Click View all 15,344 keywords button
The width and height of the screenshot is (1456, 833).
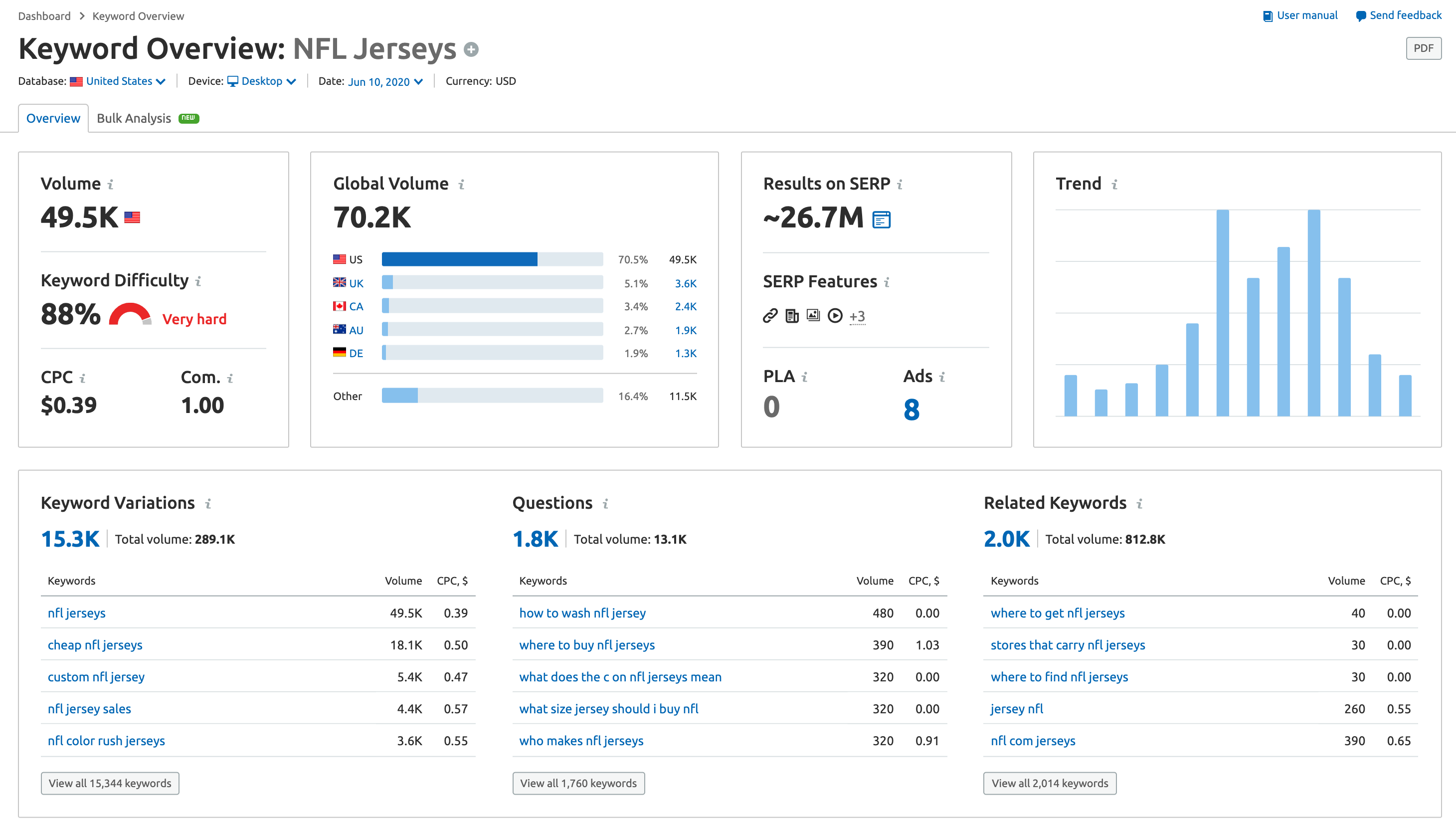(110, 783)
